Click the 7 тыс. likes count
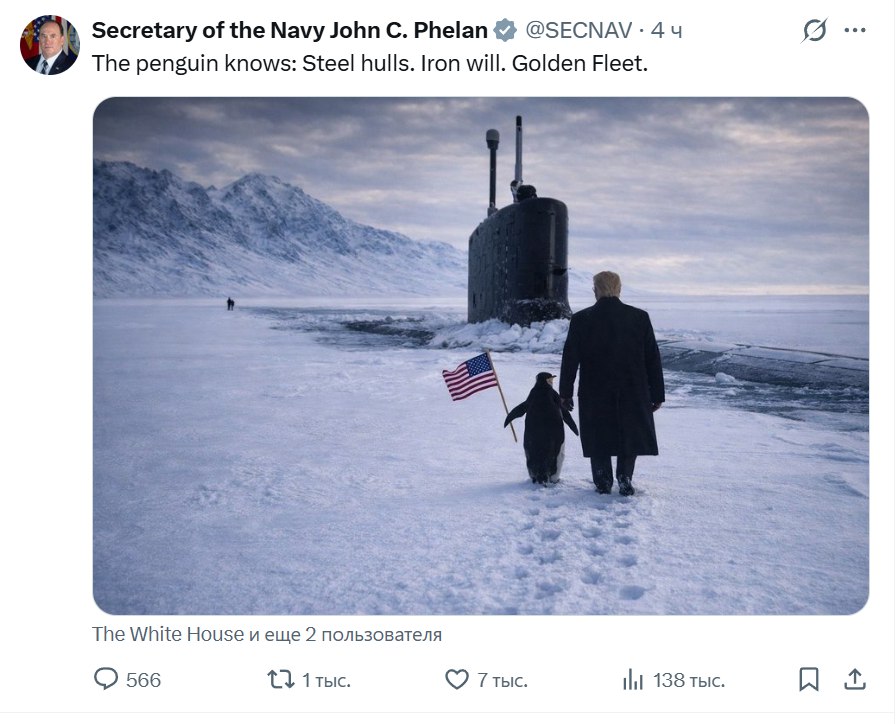The width and height of the screenshot is (896, 724). pos(502,681)
